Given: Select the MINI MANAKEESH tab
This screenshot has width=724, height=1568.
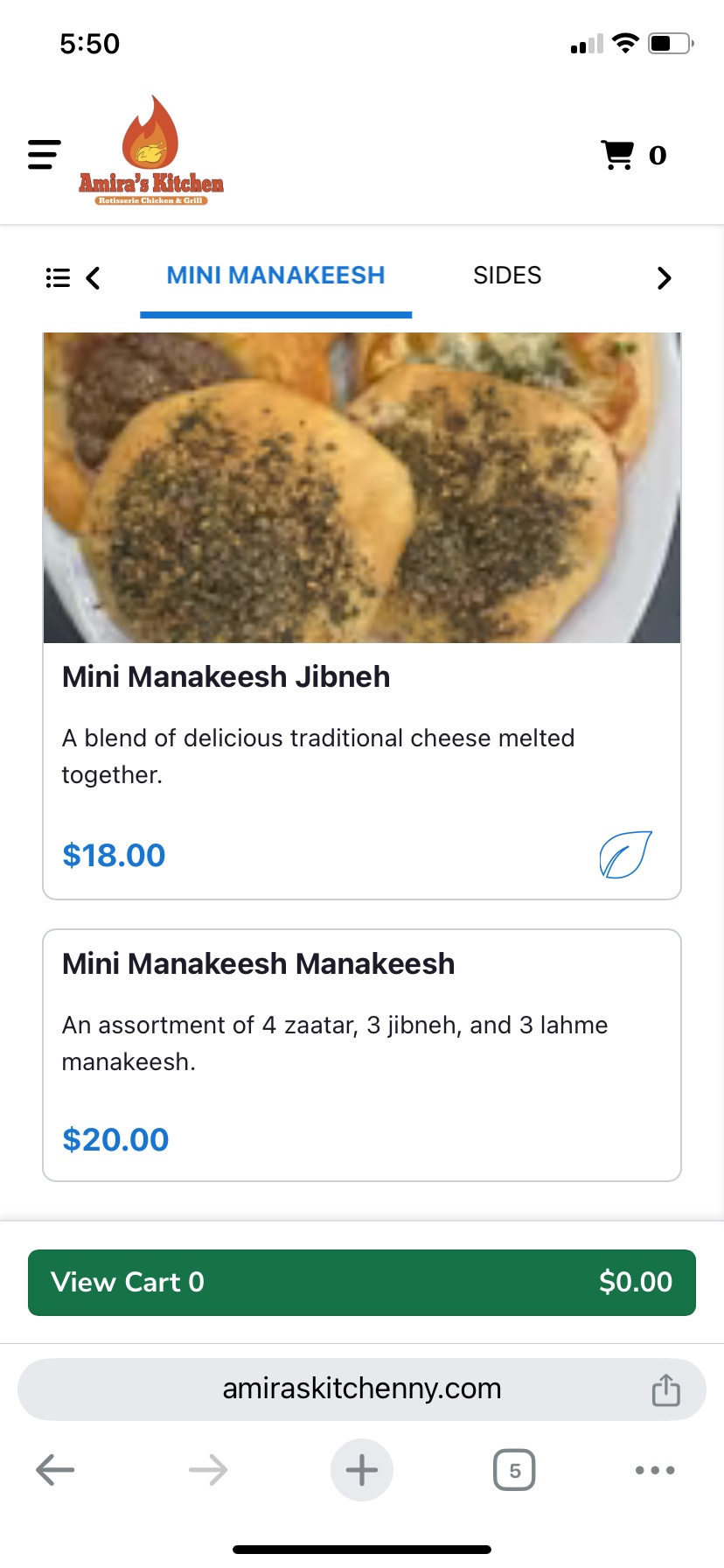Looking at the screenshot, I should tap(275, 276).
